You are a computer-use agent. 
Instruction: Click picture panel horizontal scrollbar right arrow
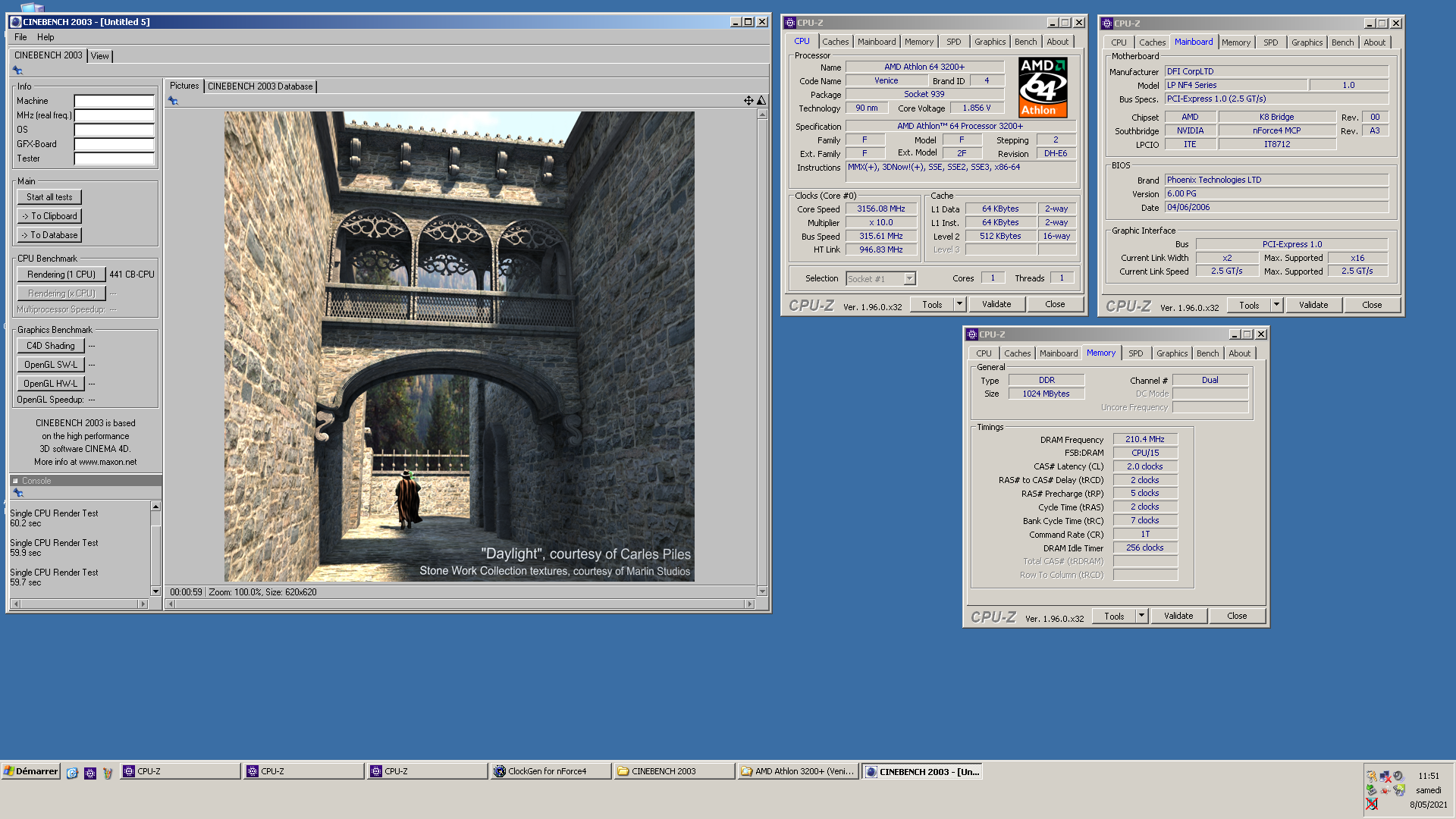[749, 604]
